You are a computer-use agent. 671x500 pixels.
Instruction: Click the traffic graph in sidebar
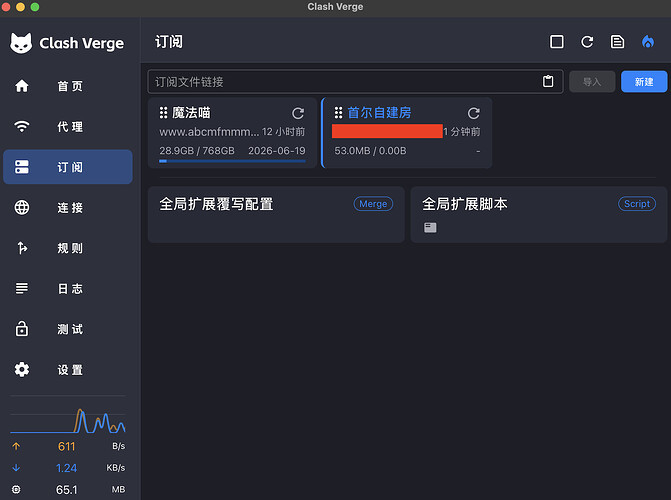(68, 420)
